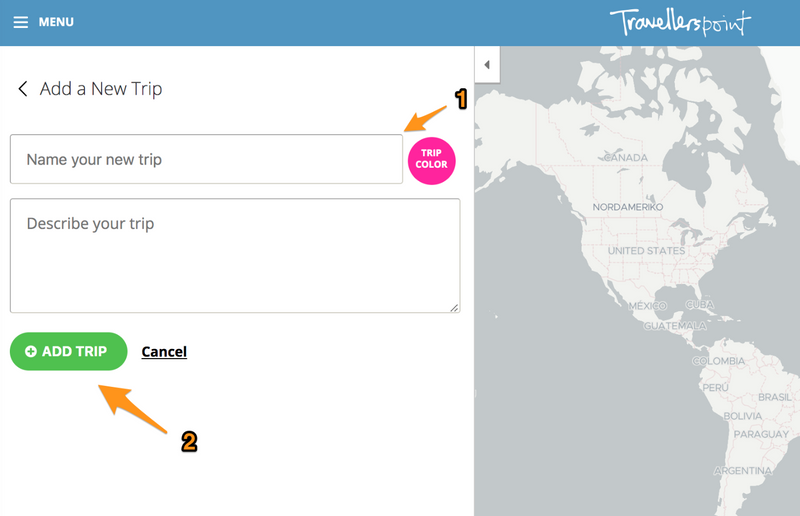The image size is (800, 516).
Task: Click the plus icon inside Add Trip
Action: pyautogui.click(x=31, y=352)
